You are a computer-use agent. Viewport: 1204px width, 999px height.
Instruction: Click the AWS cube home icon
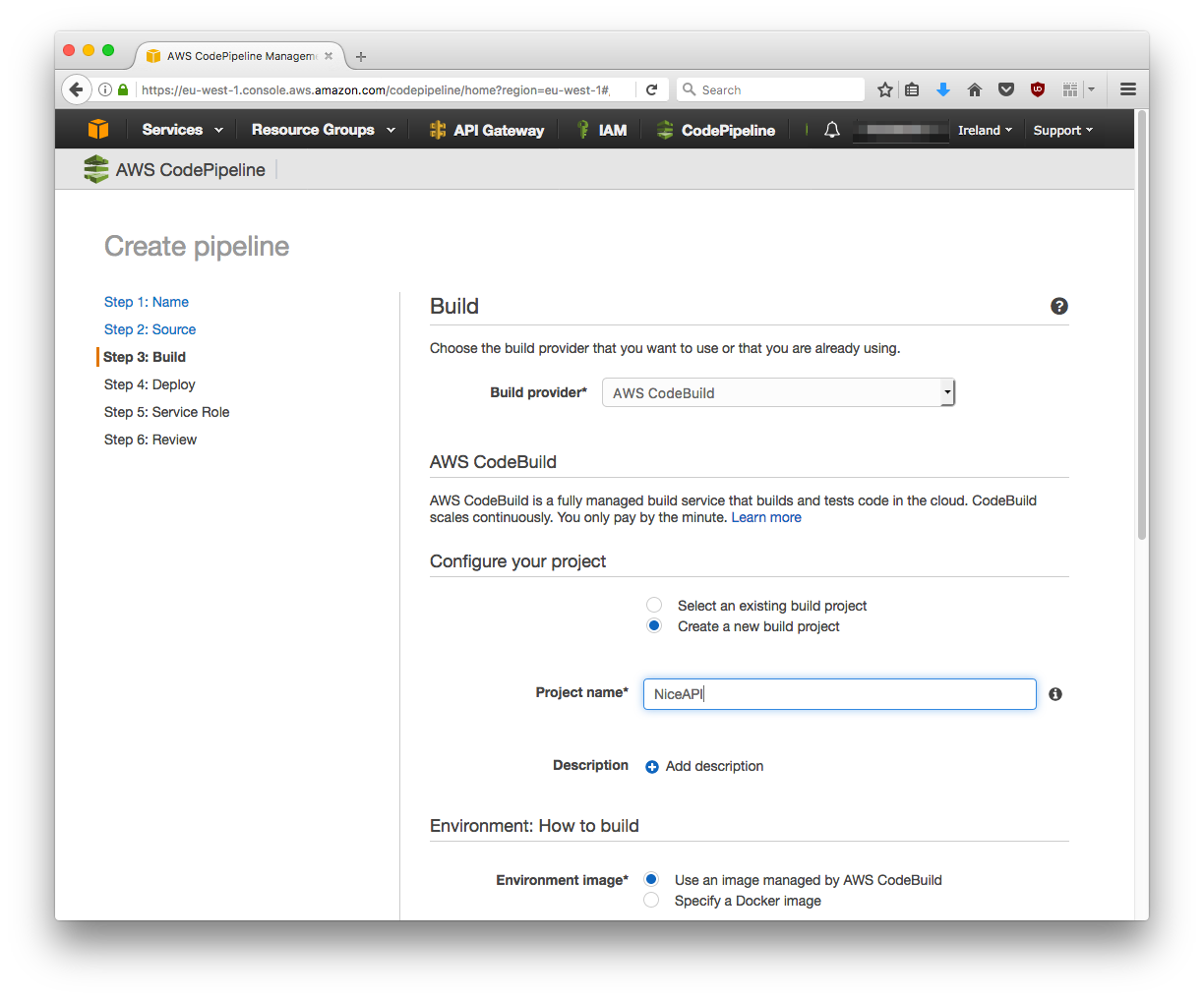(97, 130)
